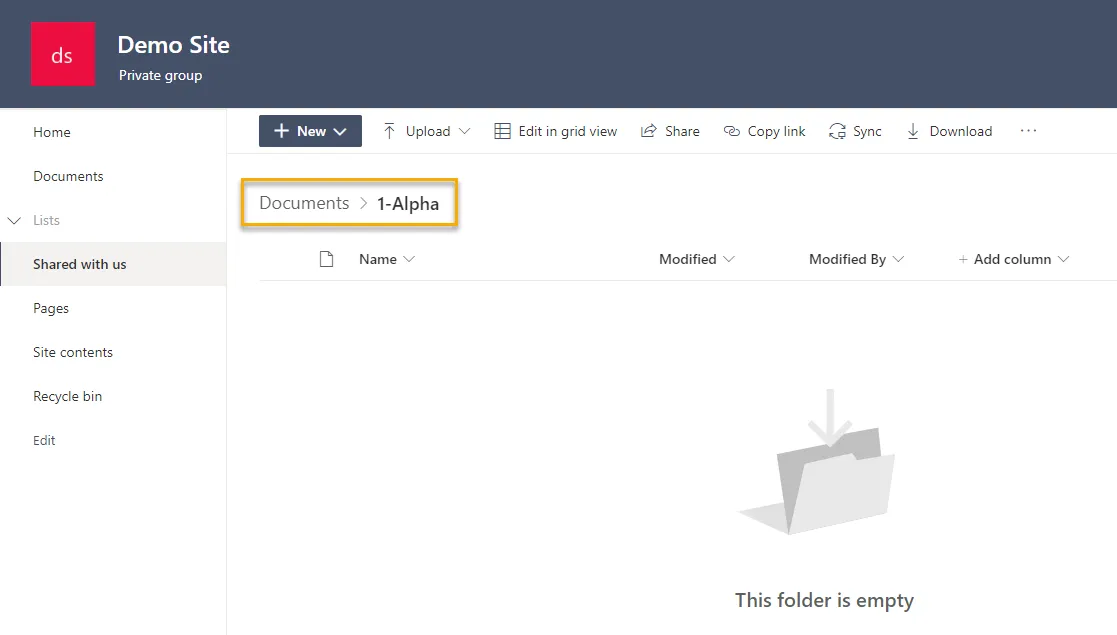1117x635 pixels.
Task: Click Share in the toolbar
Action: point(682,131)
